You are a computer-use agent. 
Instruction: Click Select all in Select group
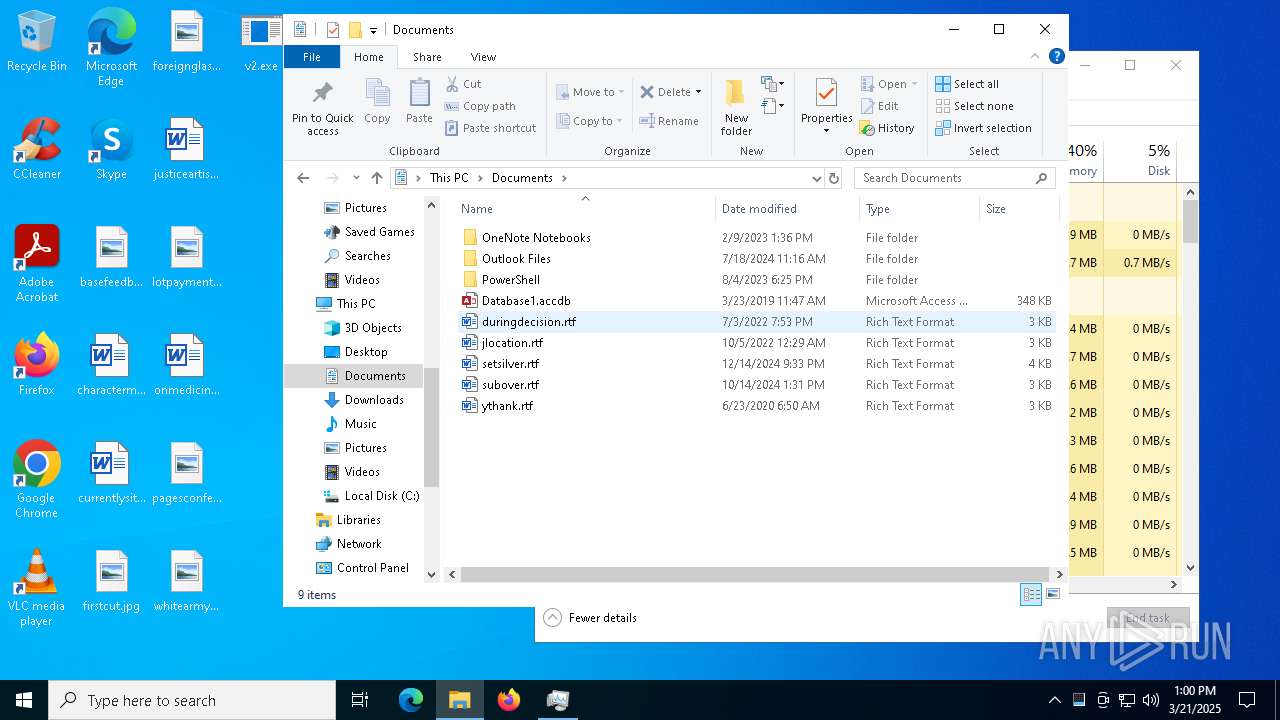point(966,84)
